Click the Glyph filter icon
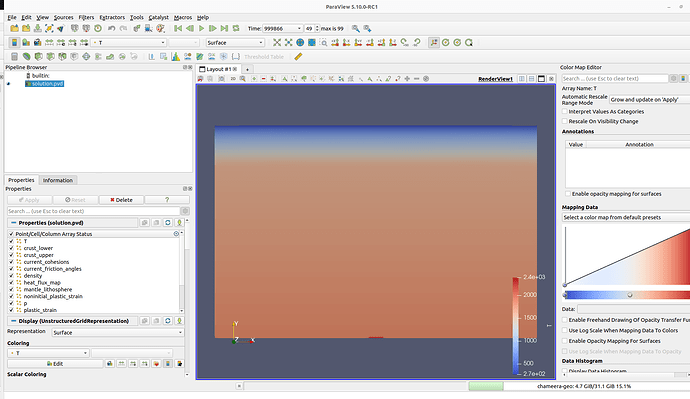The image size is (690, 399). pyautogui.click(x=86, y=57)
